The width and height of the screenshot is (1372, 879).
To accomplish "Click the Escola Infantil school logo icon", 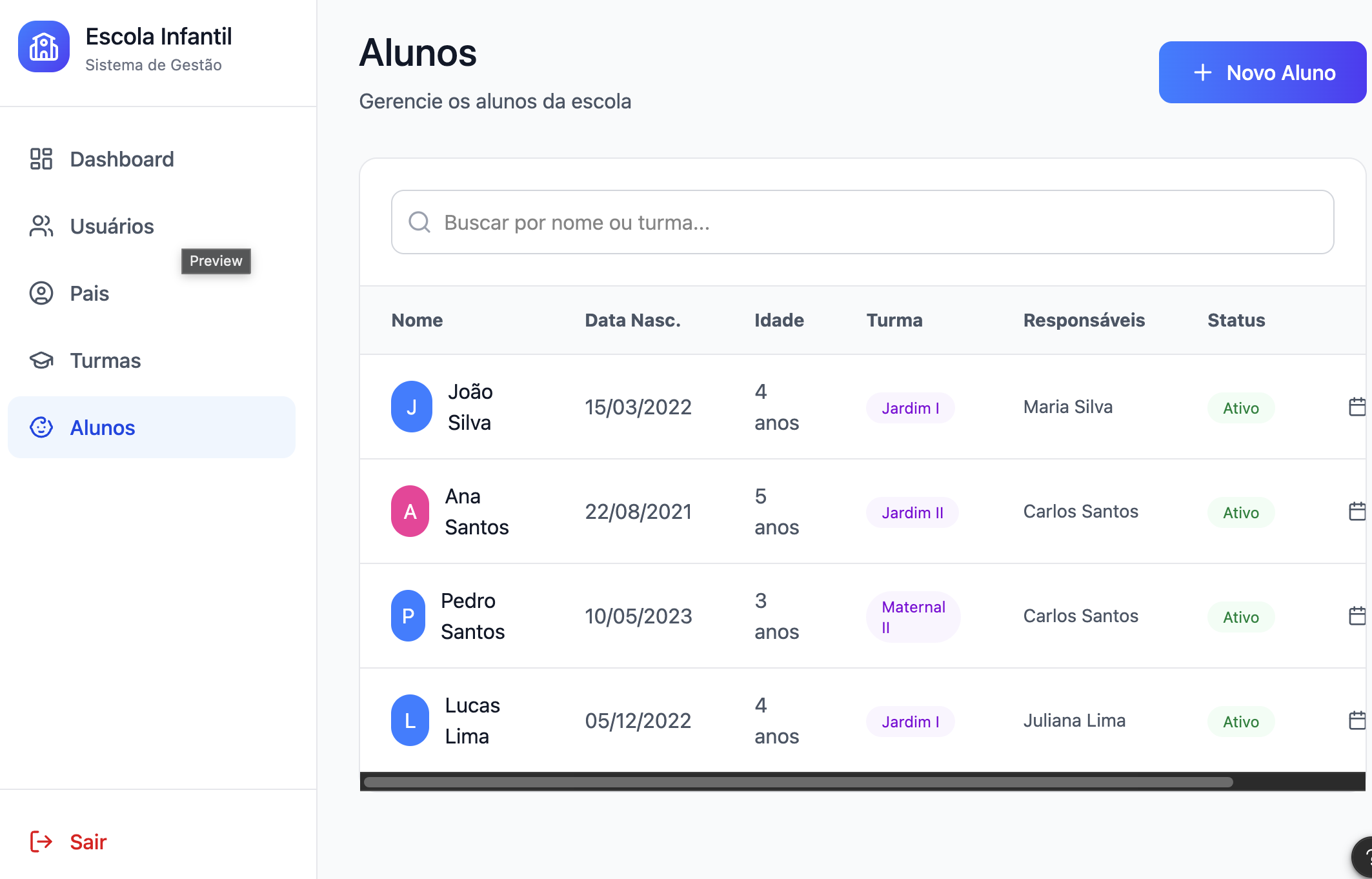I will click(44, 46).
